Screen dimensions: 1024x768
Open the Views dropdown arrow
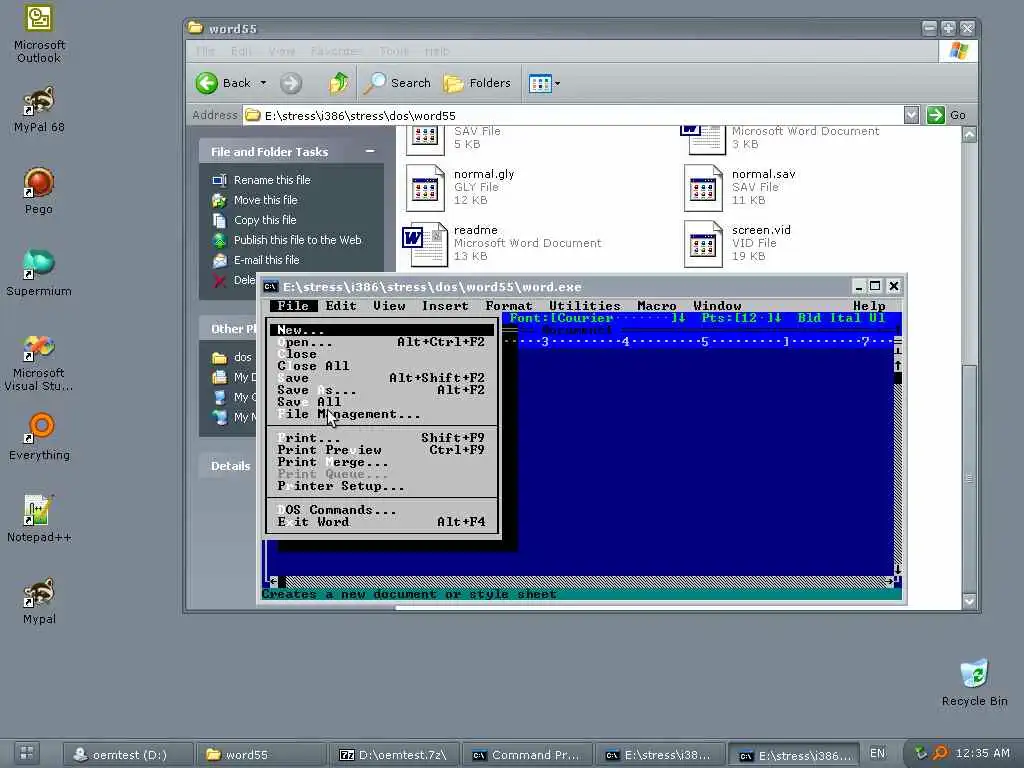pyautogui.click(x=557, y=84)
